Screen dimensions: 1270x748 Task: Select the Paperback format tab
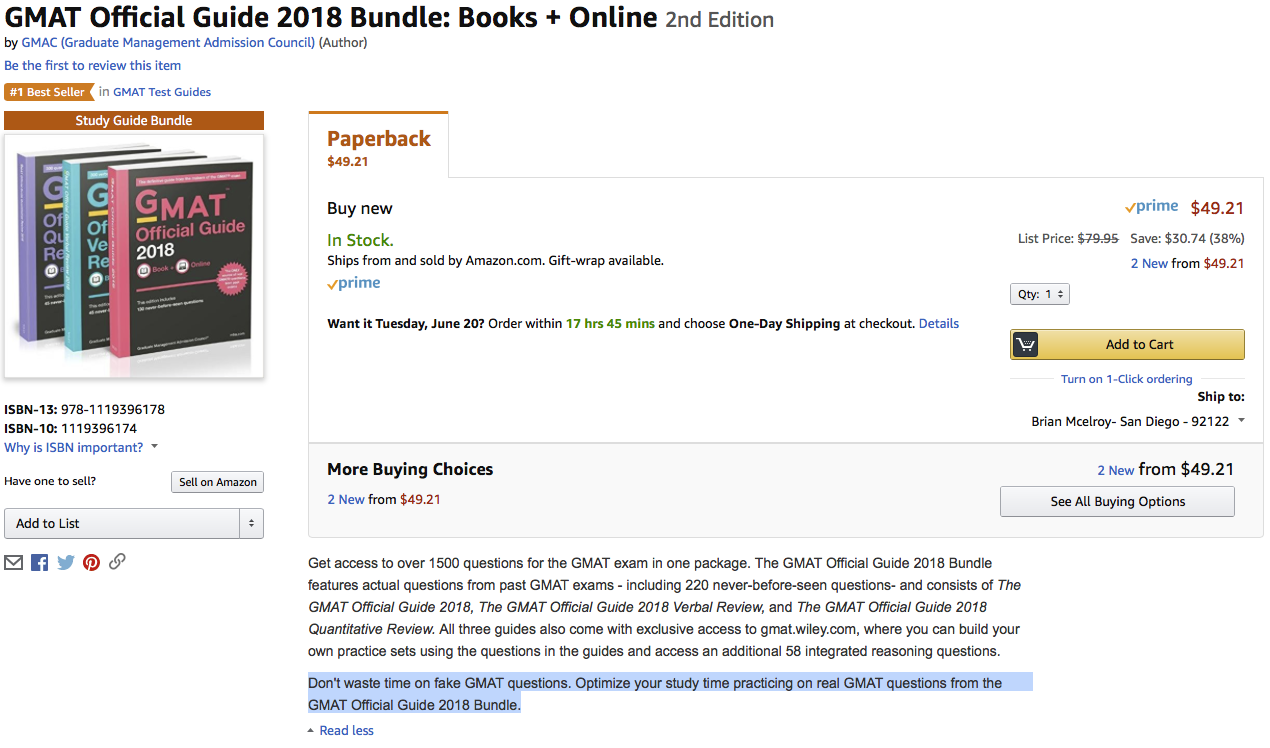[379, 146]
